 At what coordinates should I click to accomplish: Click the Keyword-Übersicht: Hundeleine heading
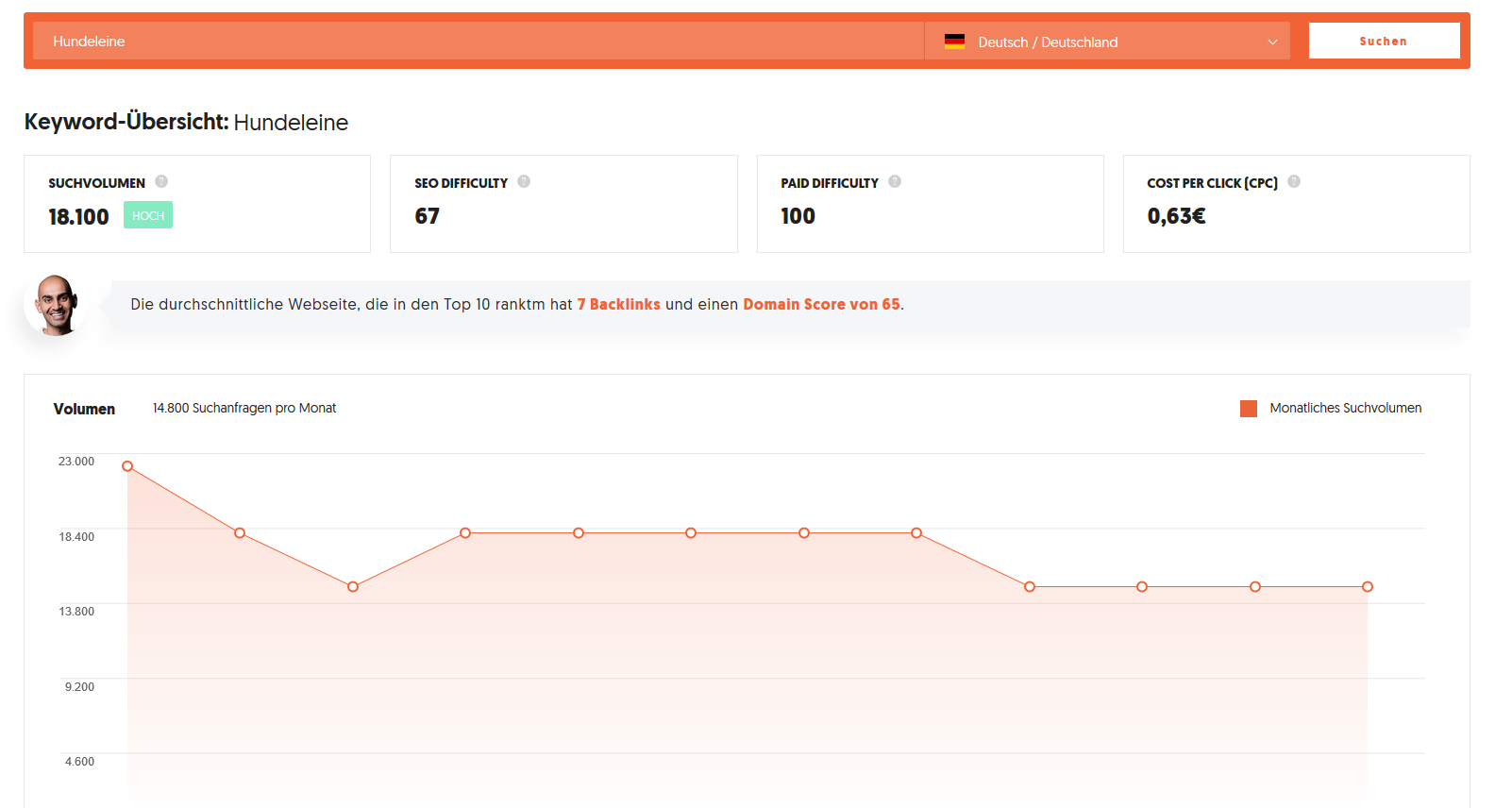pyautogui.click(x=186, y=122)
